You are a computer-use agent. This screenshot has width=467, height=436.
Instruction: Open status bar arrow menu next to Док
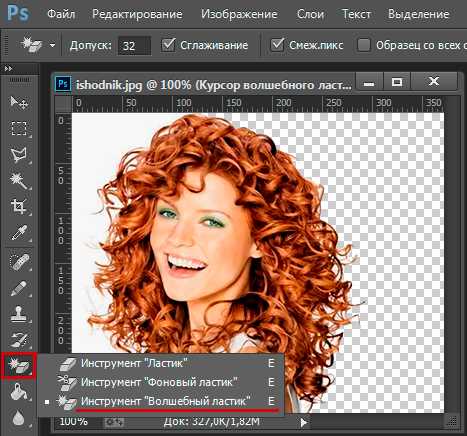pyautogui.click(x=303, y=422)
